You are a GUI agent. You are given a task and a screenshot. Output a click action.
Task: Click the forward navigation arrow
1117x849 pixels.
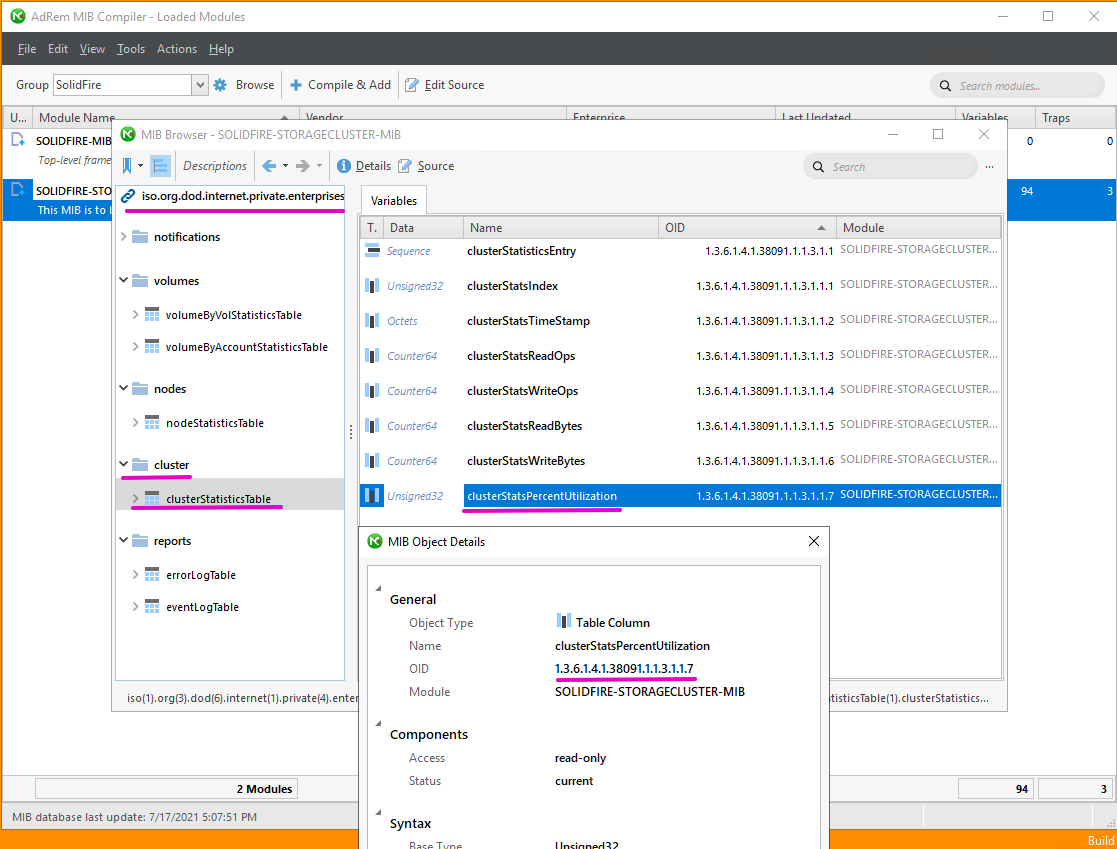coord(303,166)
